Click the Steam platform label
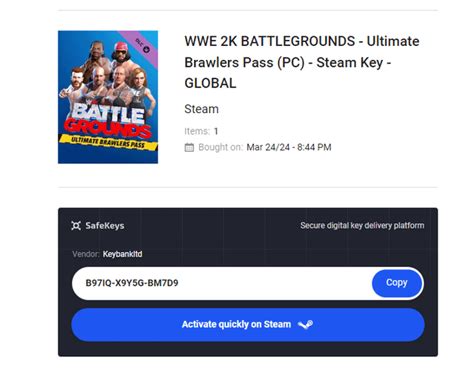 point(202,109)
